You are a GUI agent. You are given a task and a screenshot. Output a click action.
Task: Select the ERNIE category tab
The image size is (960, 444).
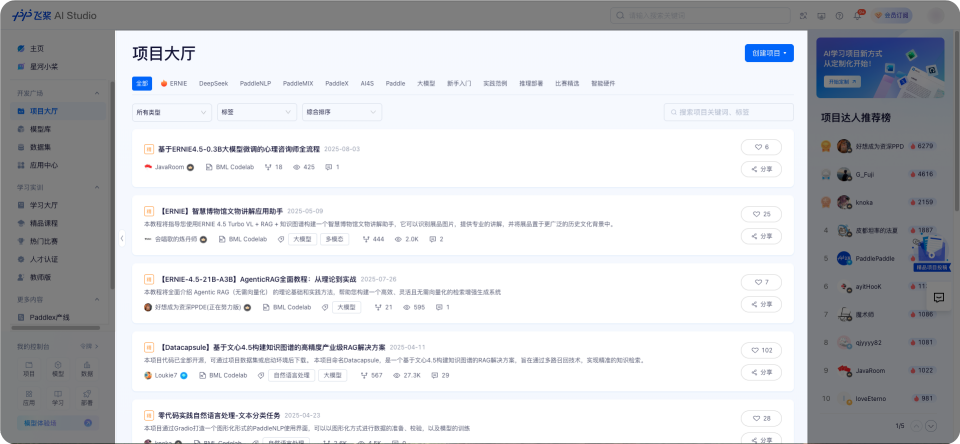pyautogui.click(x=174, y=83)
